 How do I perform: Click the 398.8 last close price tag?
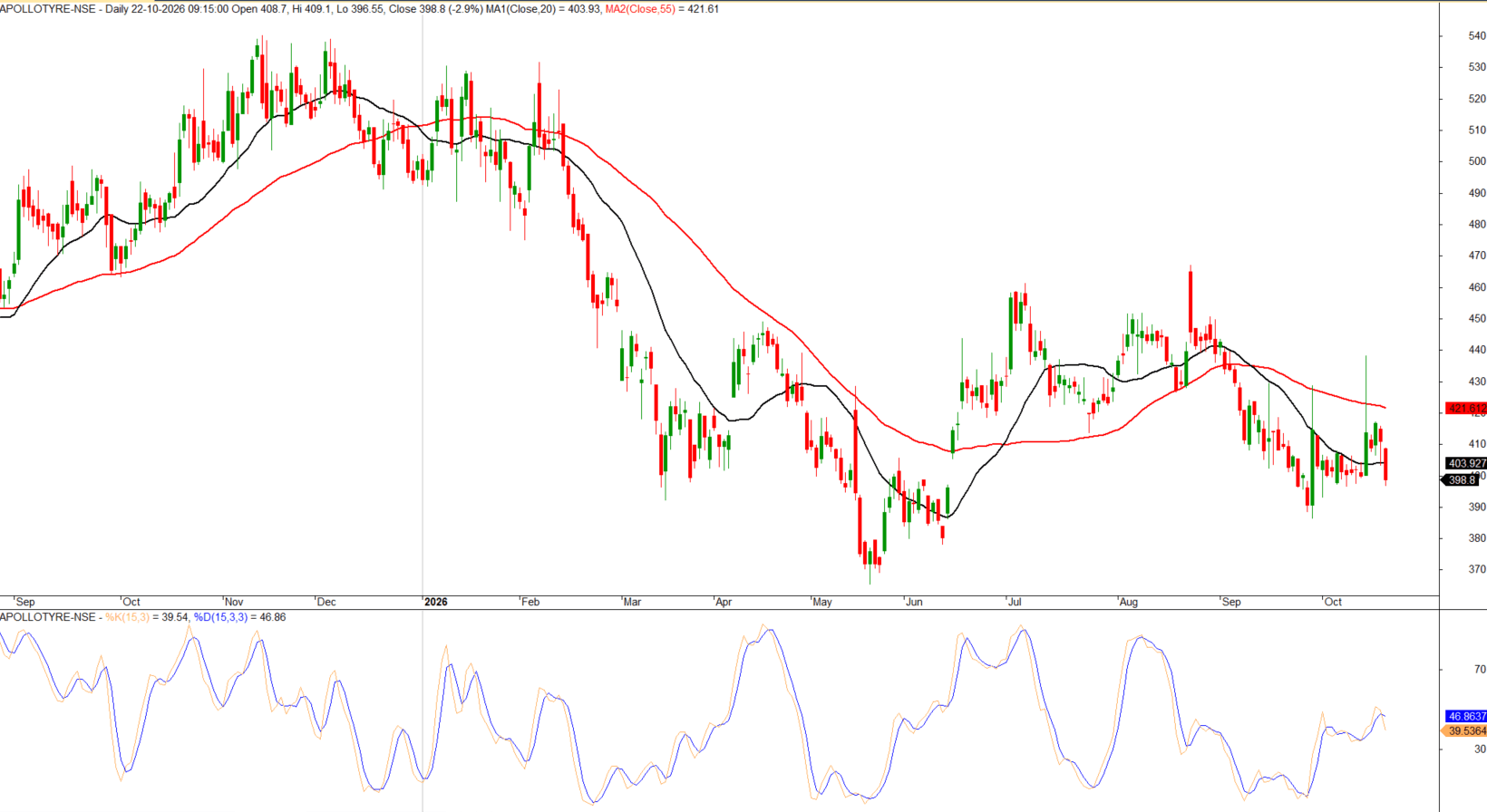tap(1462, 480)
